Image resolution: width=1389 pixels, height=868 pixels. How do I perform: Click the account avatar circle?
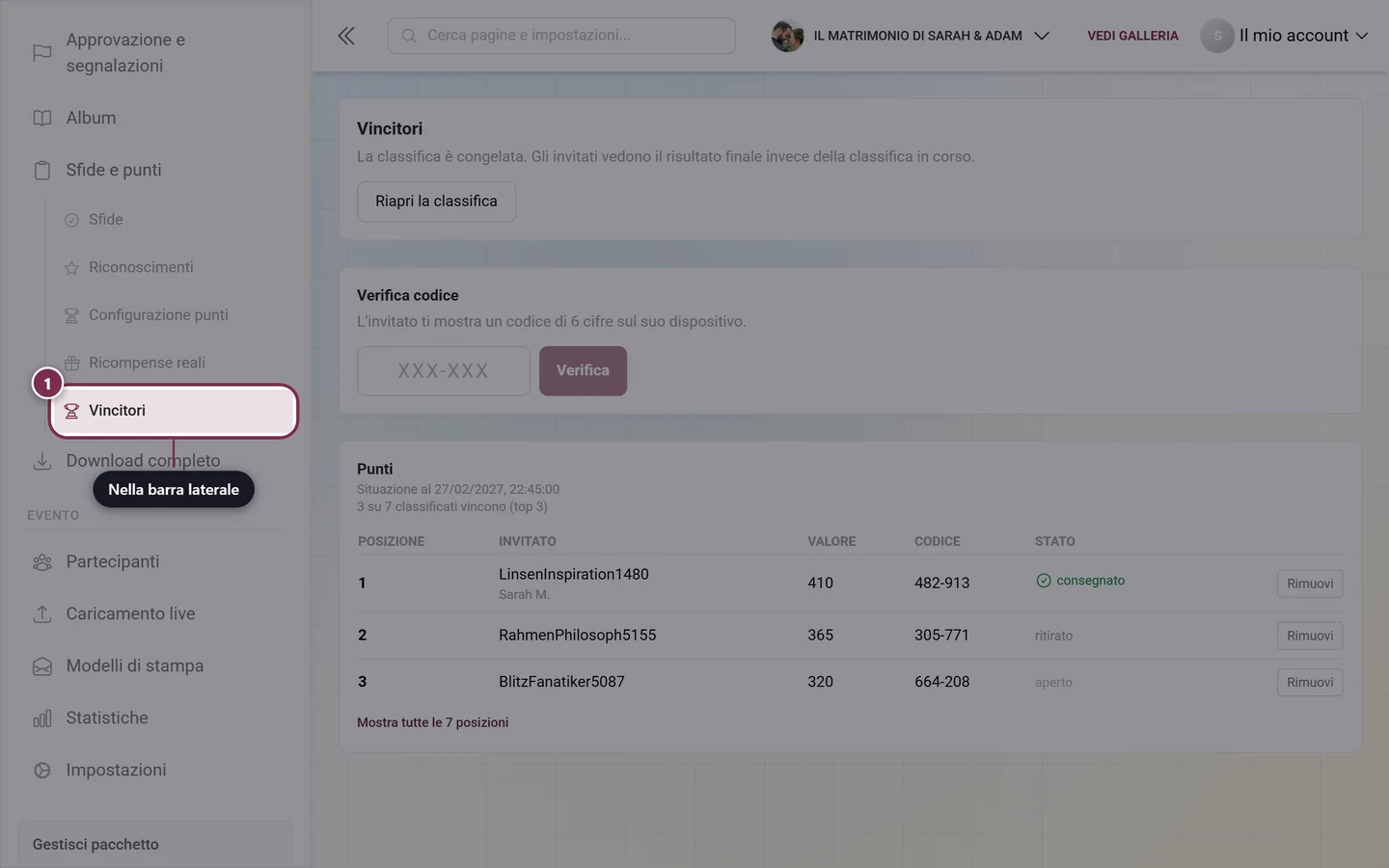1217,36
